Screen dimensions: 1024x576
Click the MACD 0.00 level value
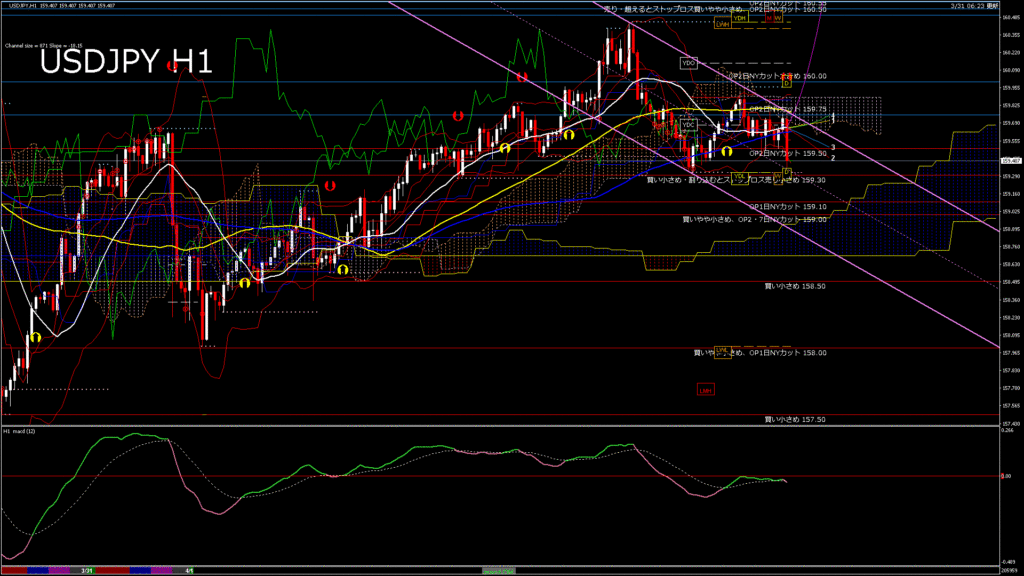point(1006,477)
